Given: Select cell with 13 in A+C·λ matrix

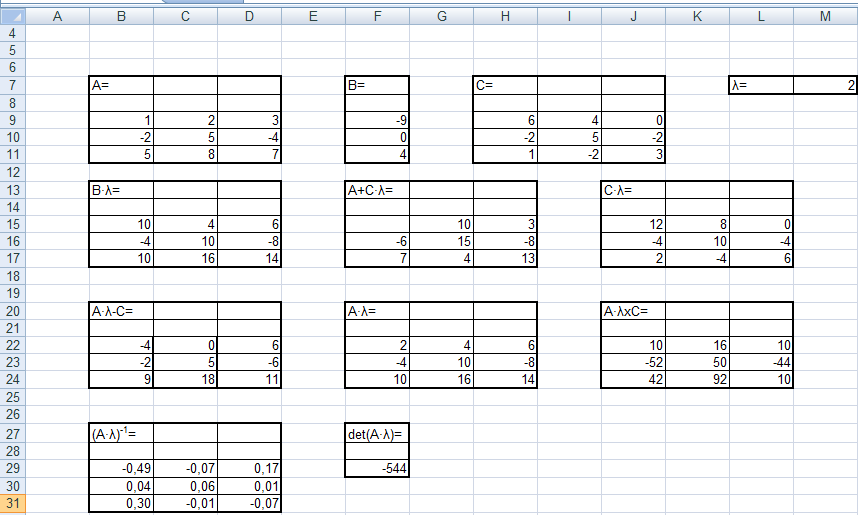Looking at the screenshot, I should 506,258.
